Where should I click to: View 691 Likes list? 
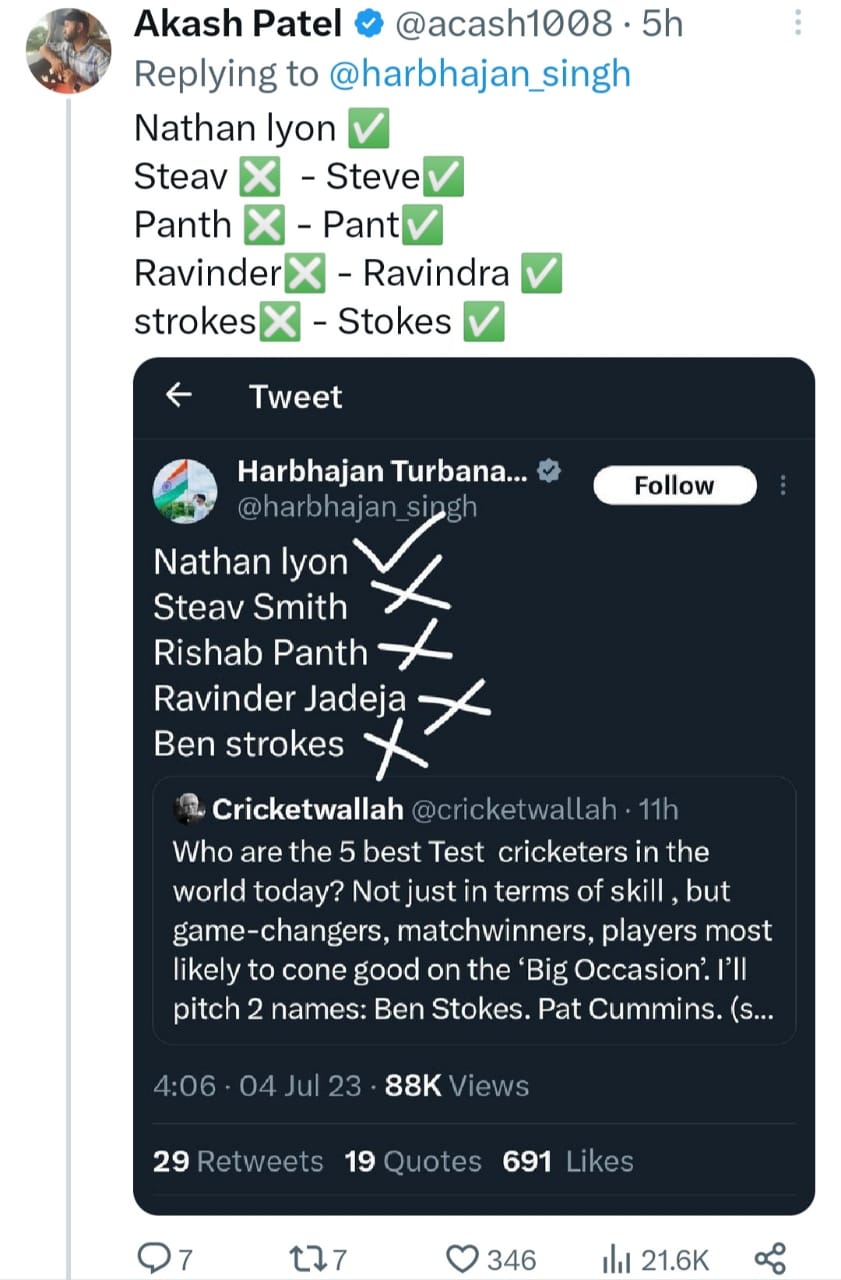tap(567, 1161)
